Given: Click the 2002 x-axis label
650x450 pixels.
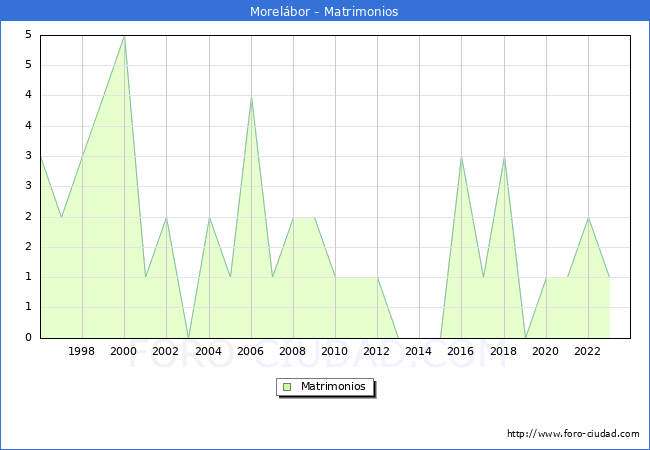Looking at the screenshot, I should coord(166,351).
